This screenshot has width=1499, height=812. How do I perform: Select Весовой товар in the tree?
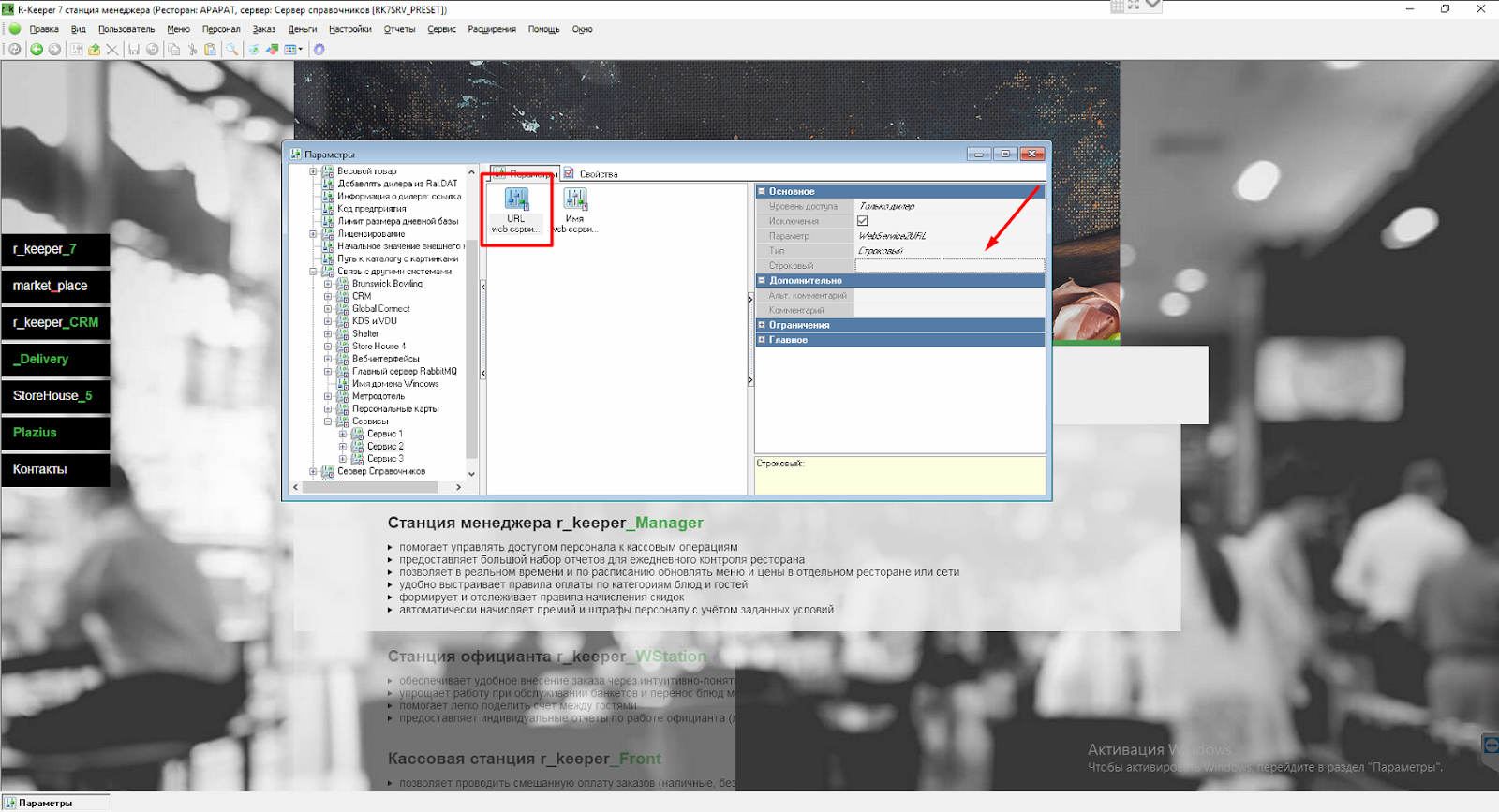(366, 171)
